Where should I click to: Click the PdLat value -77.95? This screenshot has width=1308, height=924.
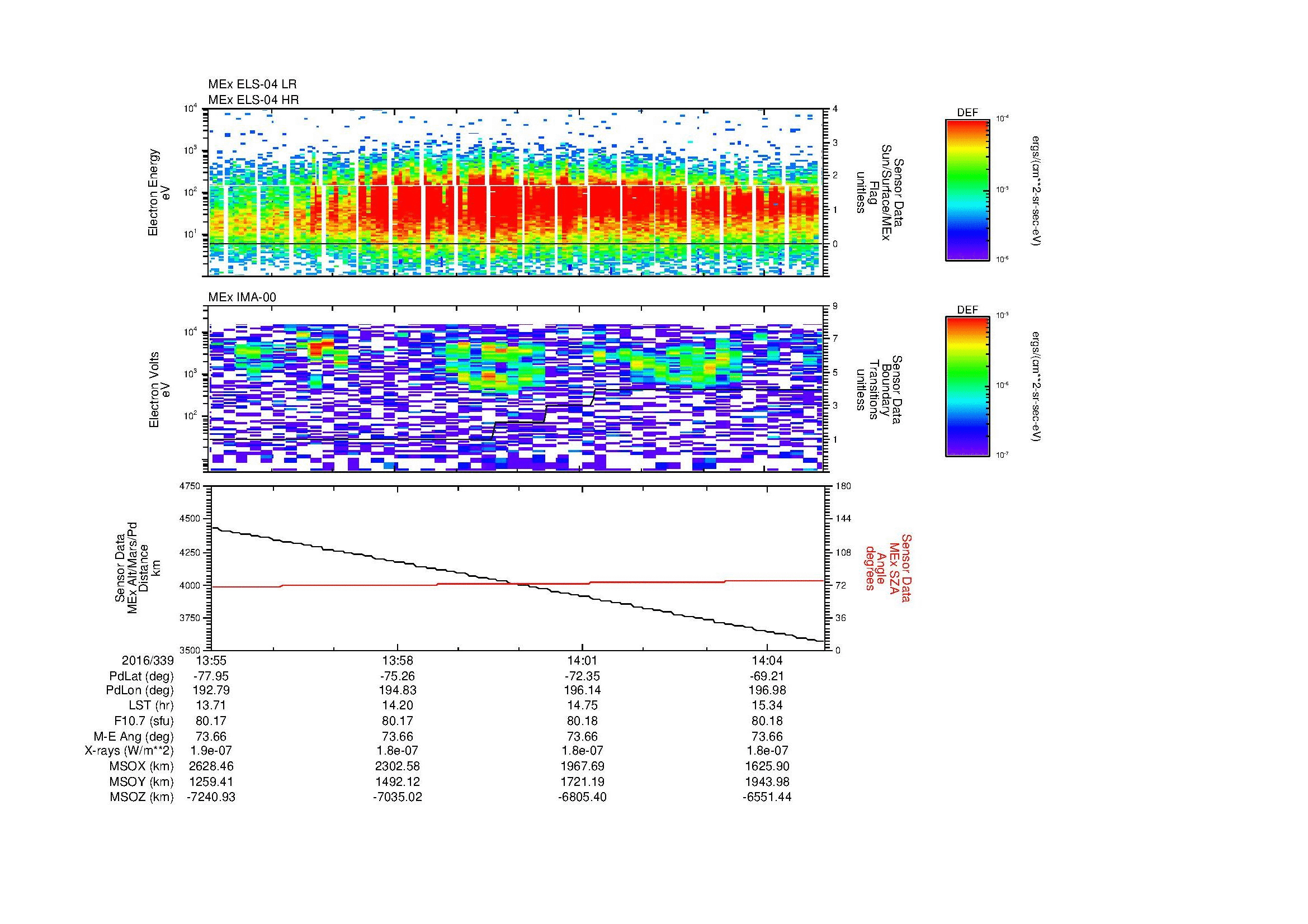tap(211, 676)
